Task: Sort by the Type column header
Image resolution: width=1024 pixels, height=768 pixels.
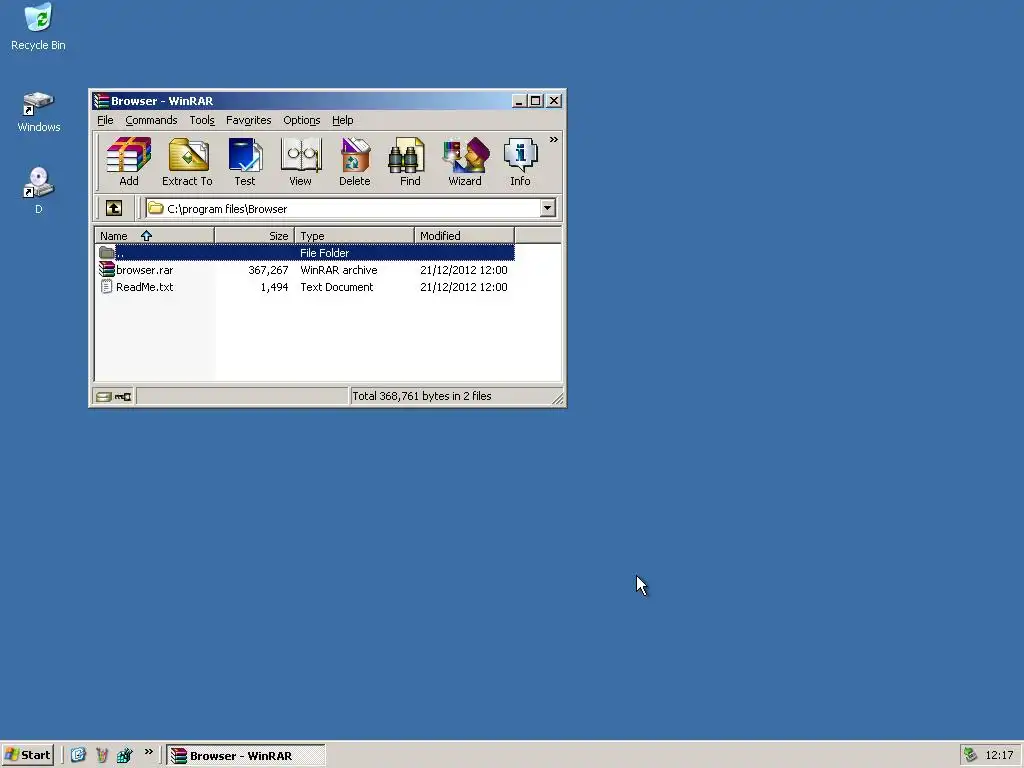Action: click(x=355, y=236)
